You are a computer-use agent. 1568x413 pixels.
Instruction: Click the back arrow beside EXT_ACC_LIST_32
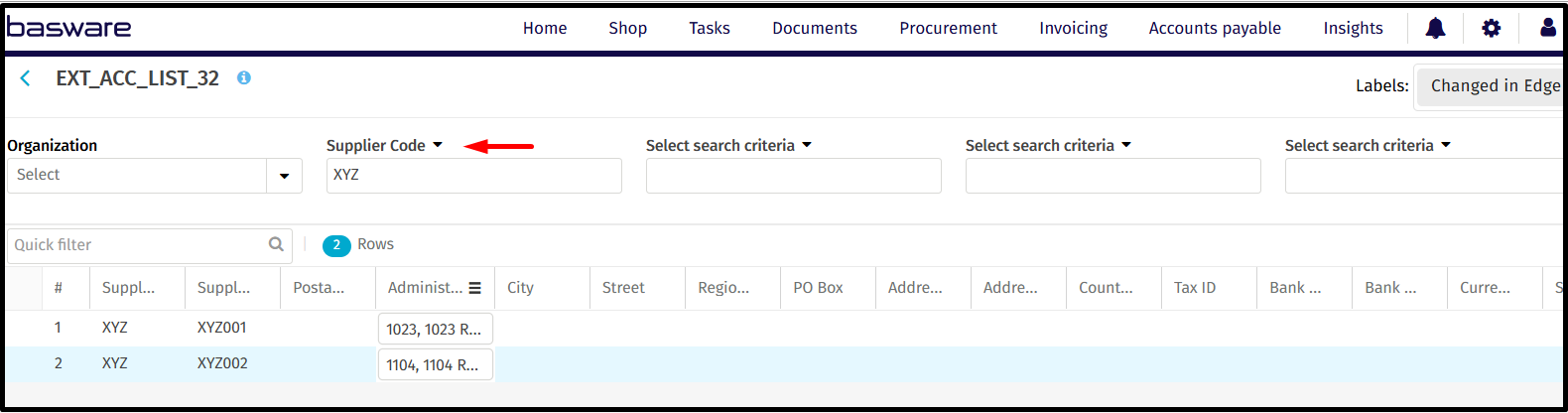26,78
